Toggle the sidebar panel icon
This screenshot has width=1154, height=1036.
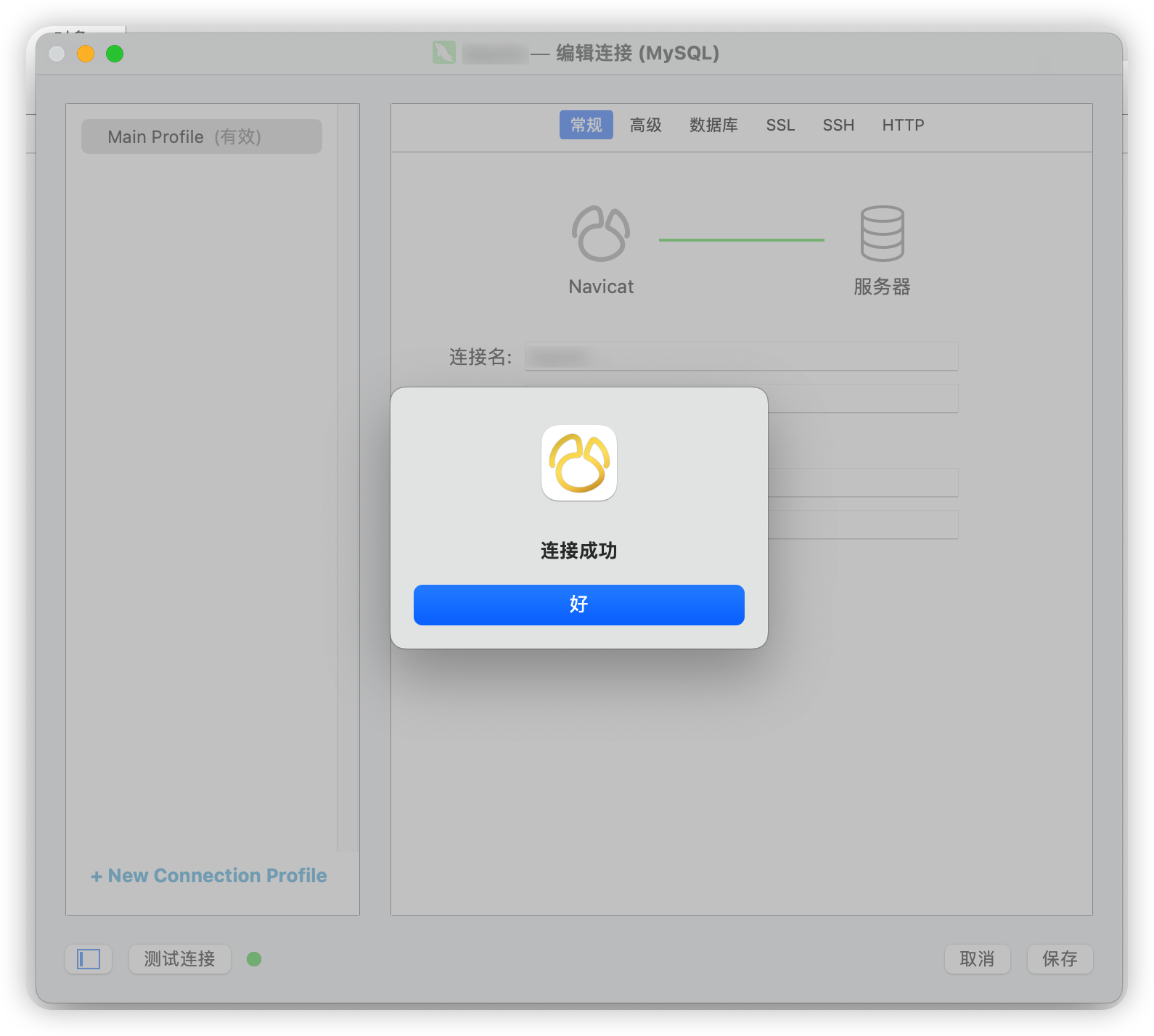click(x=89, y=959)
